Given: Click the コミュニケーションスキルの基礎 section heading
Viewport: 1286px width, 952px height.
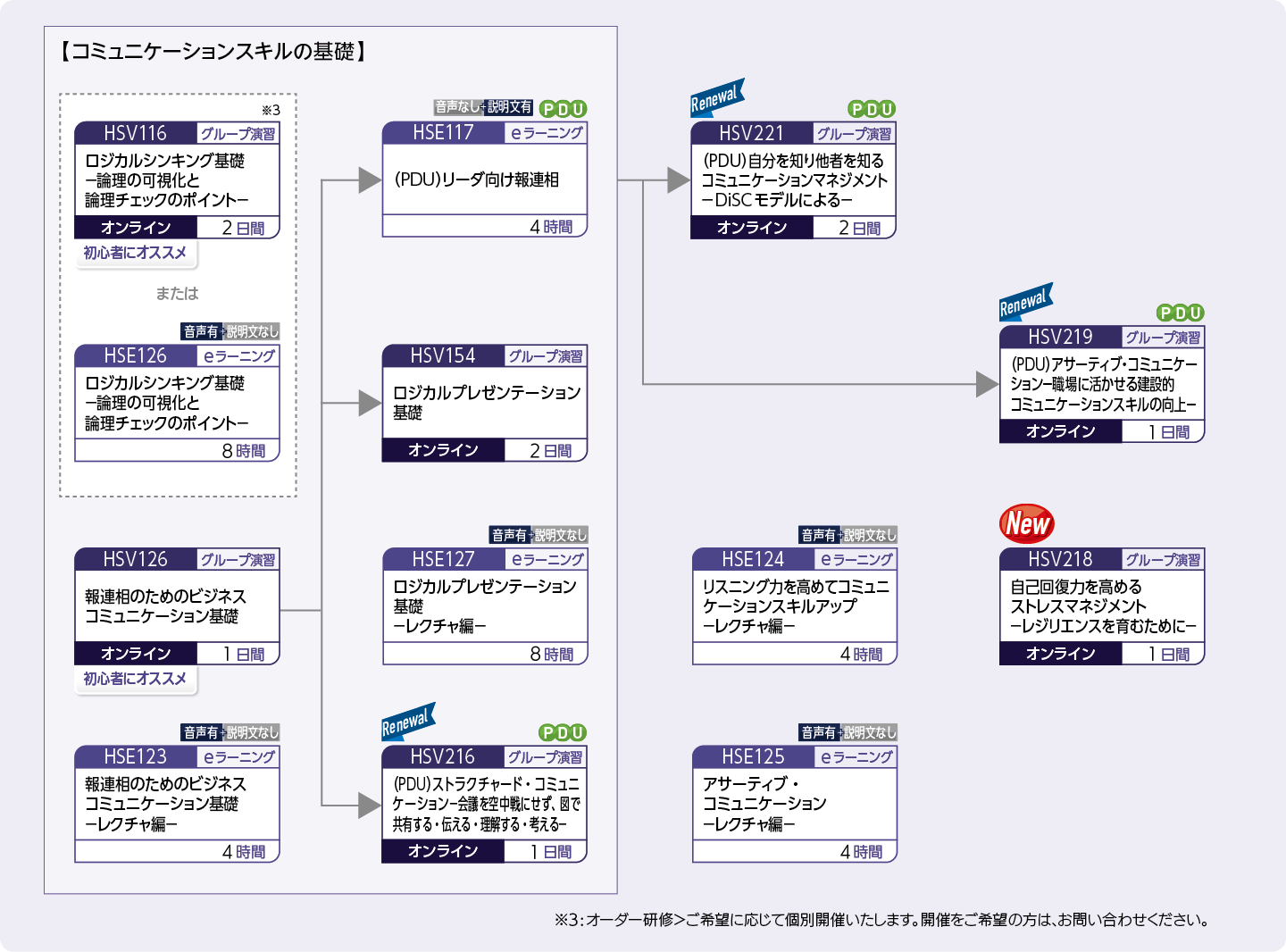Looking at the screenshot, I should click(x=213, y=52).
